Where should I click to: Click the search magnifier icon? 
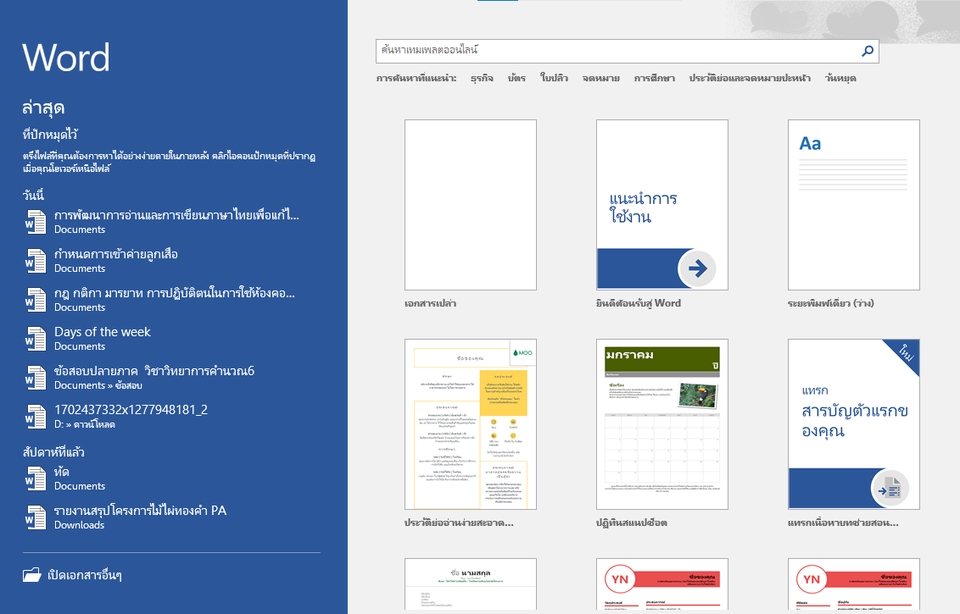click(x=868, y=51)
